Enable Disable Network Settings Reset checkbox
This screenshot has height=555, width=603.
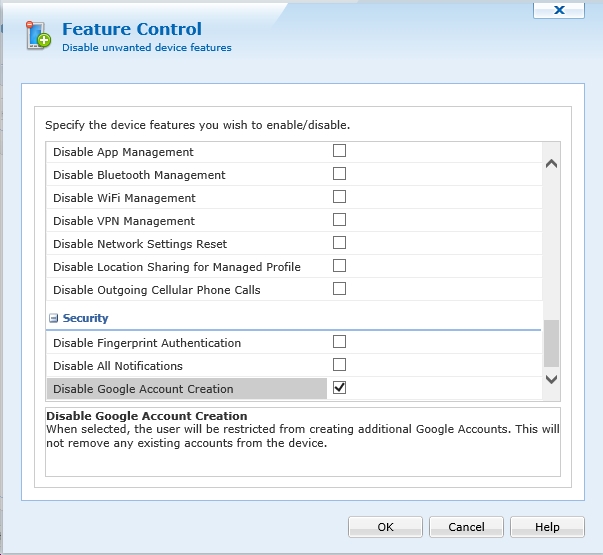click(x=339, y=243)
